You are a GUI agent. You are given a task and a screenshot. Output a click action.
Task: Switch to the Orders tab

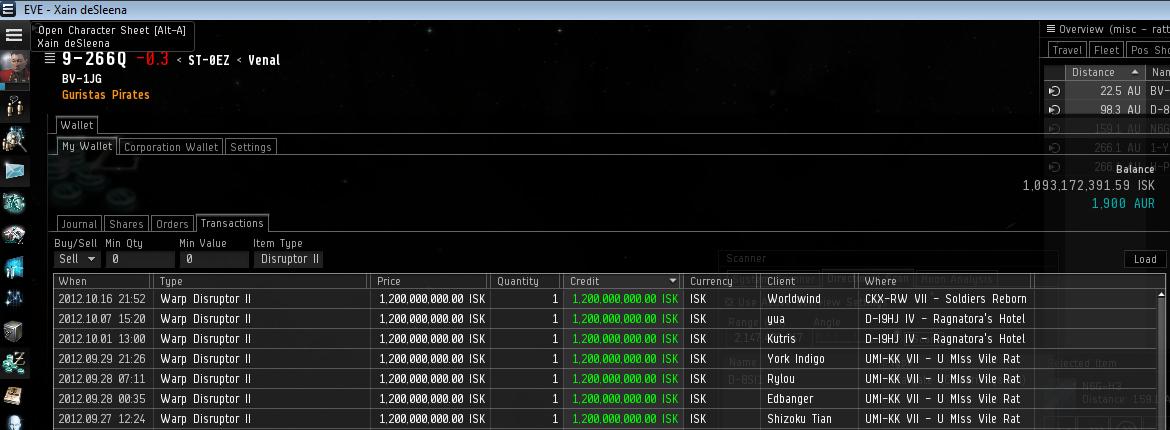point(172,224)
